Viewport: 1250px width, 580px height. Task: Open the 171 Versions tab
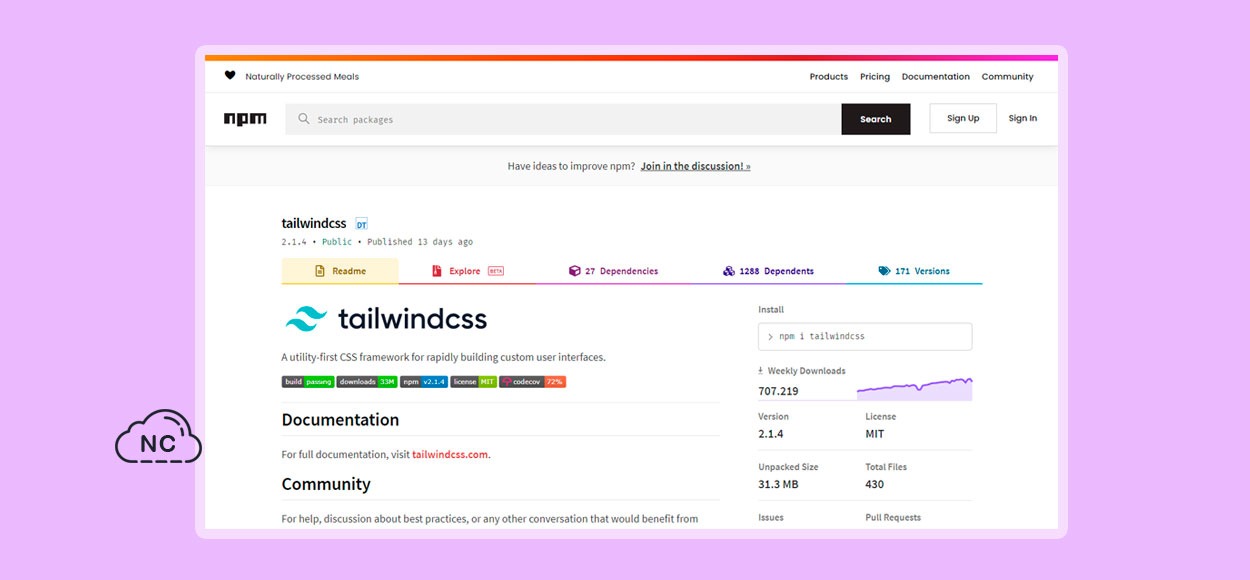point(914,271)
